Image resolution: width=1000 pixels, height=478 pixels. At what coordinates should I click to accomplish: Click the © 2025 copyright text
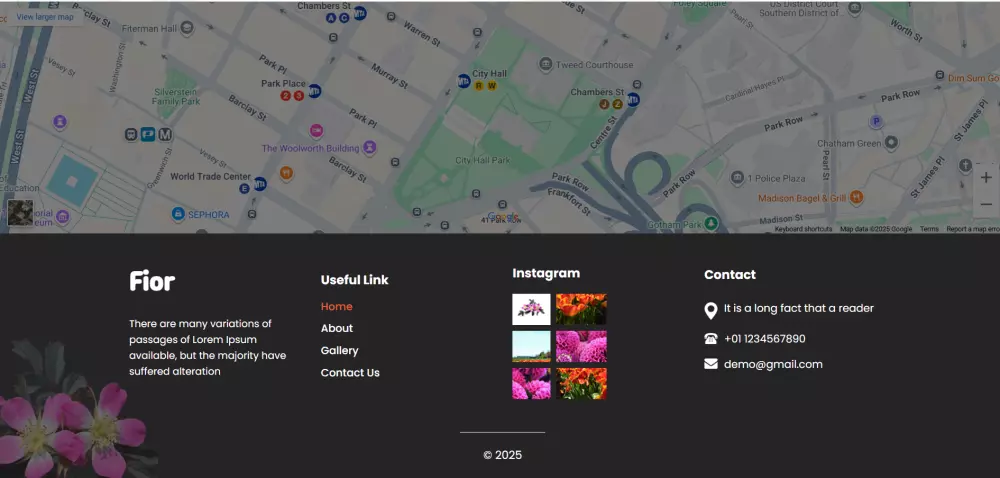[503, 455]
